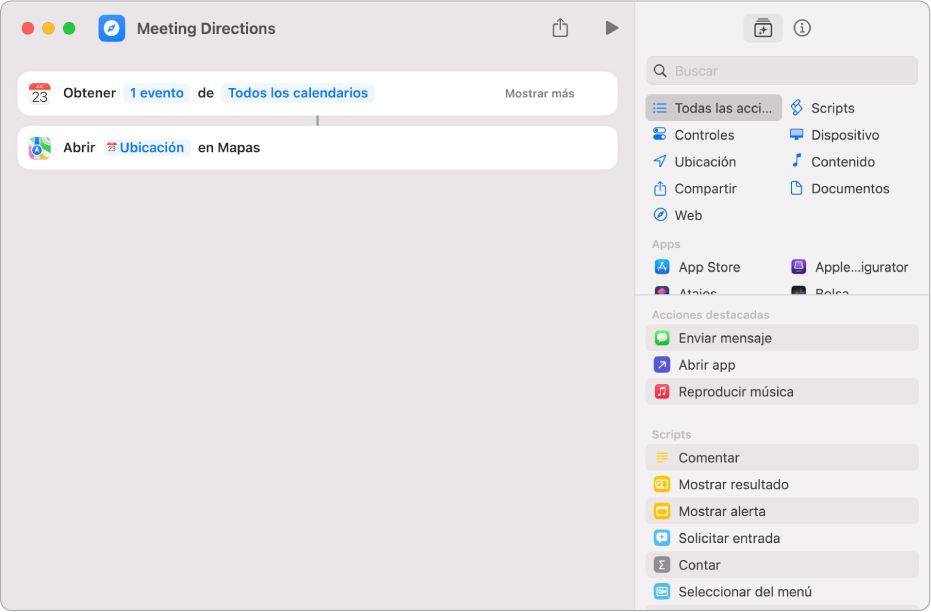Select the App Store app entry
The height and width of the screenshot is (612, 931).
click(x=708, y=267)
